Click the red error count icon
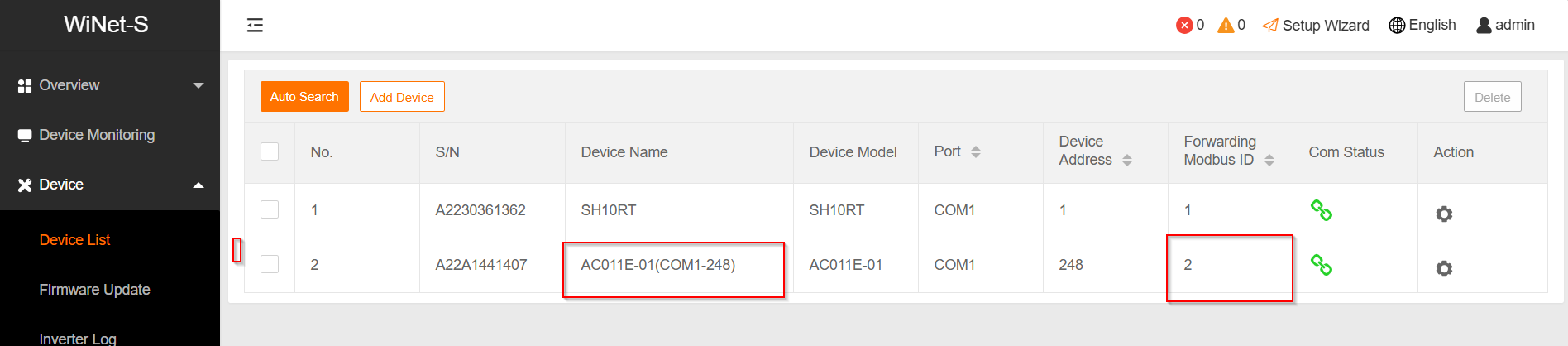The image size is (1568, 346). click(1184, 26)
